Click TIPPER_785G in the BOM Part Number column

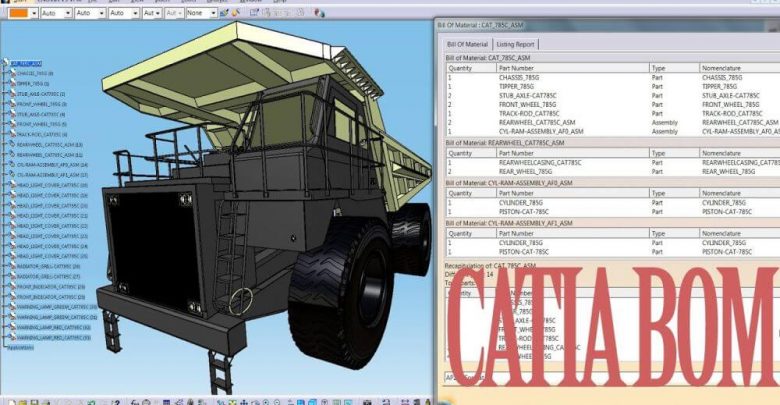[516, 87]
